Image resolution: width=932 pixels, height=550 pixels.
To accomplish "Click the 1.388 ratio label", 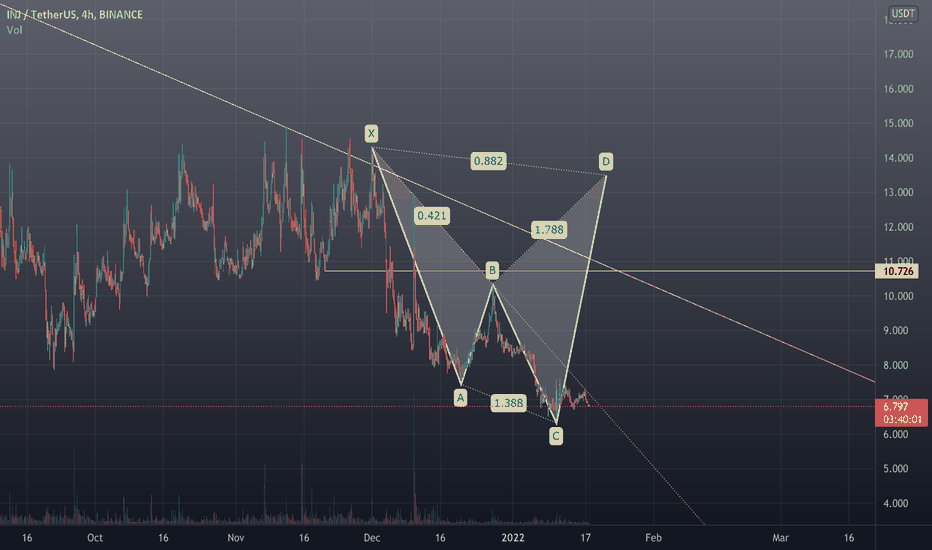I will [x=509, y=403].
